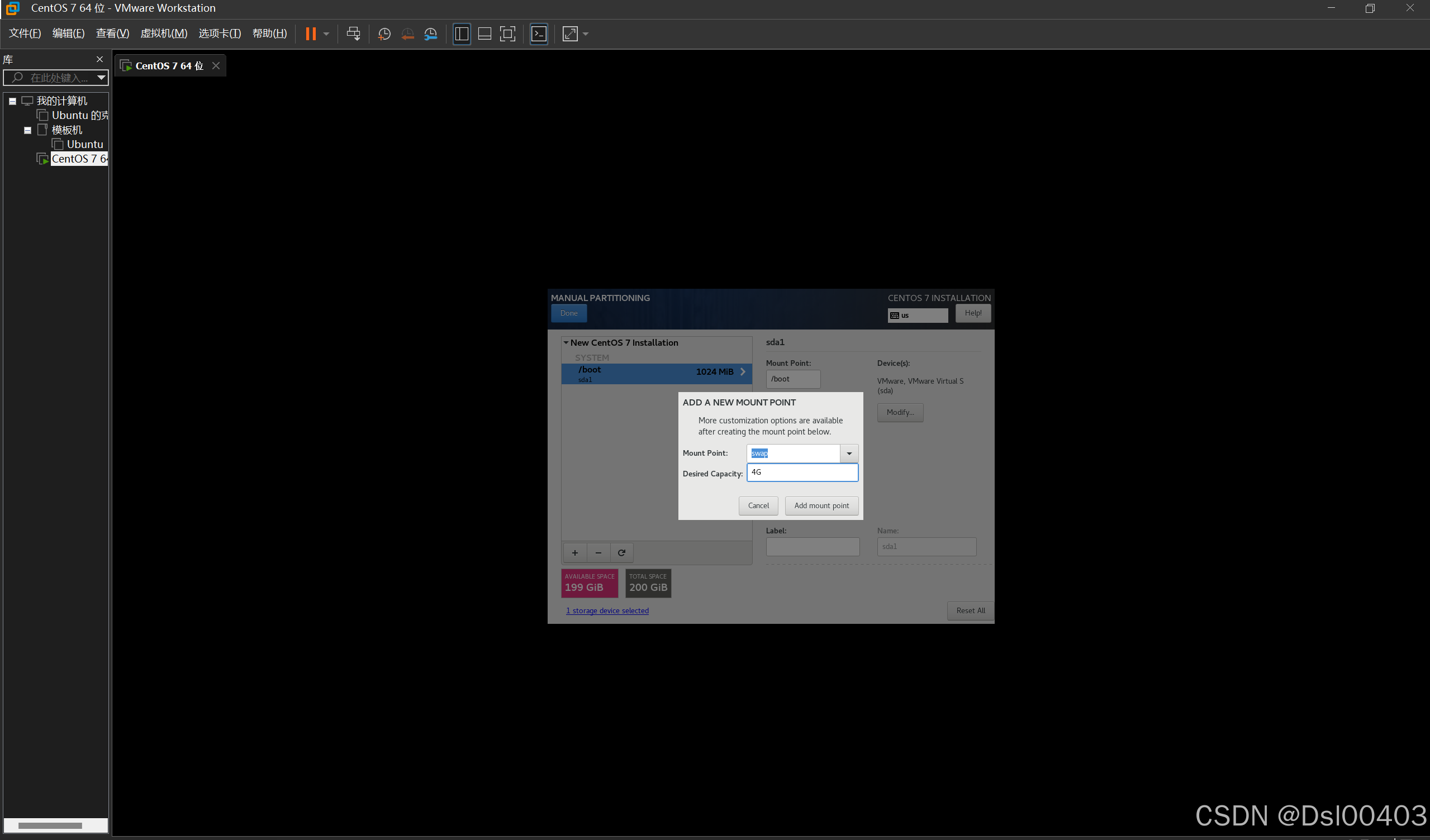1430x840 pixels.
Task: Open the 编辑(E) menu
Action: (68, 34)
